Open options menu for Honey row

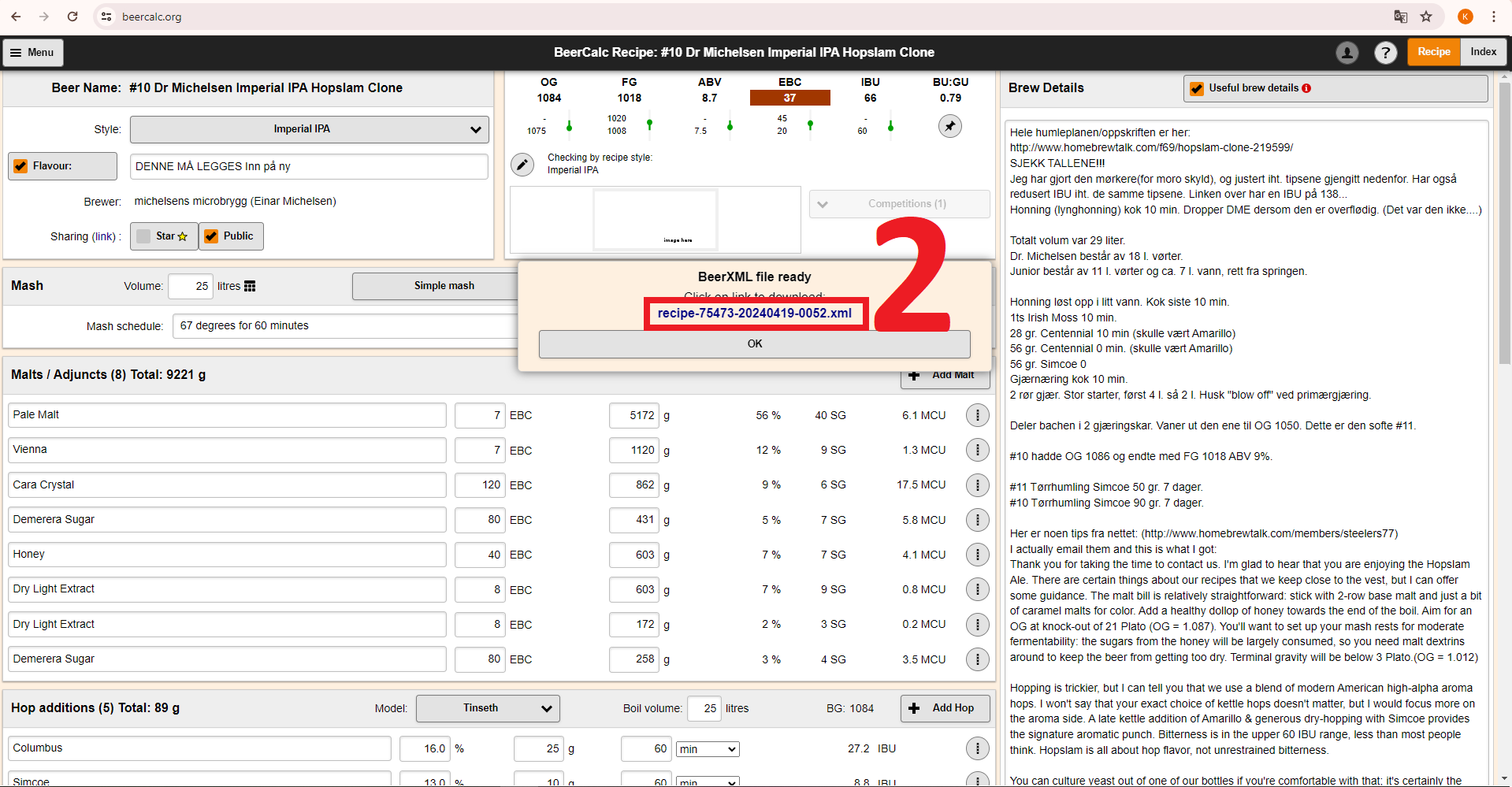[977, 555]
